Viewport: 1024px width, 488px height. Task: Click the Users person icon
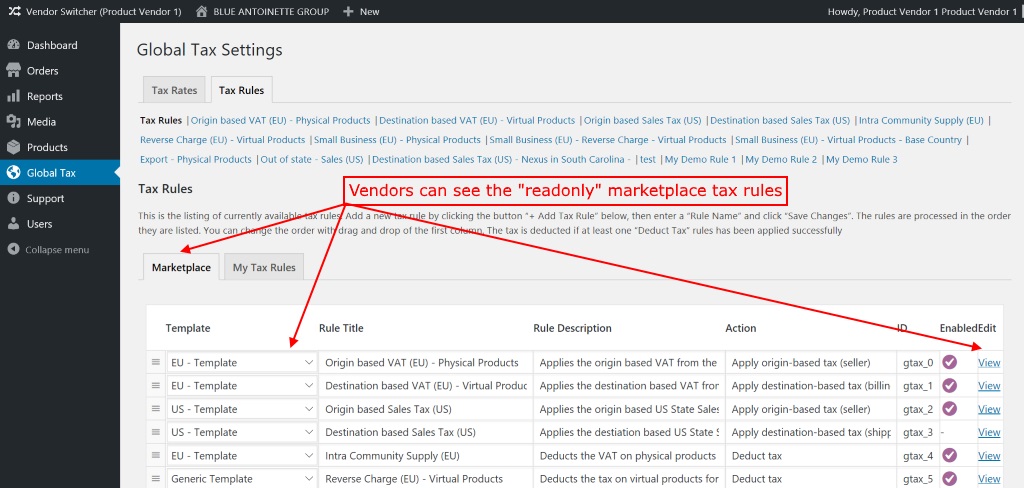[13, 224]
